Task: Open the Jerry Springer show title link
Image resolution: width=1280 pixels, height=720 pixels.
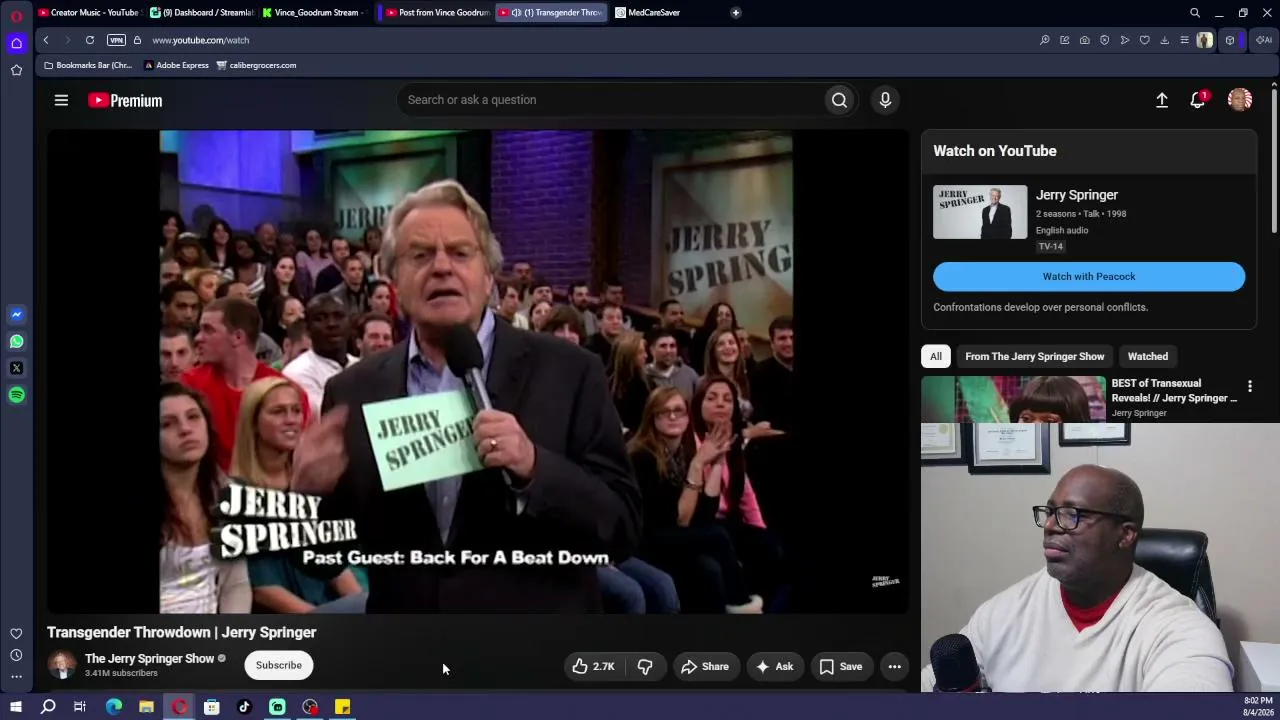Action: [1077, 195]
